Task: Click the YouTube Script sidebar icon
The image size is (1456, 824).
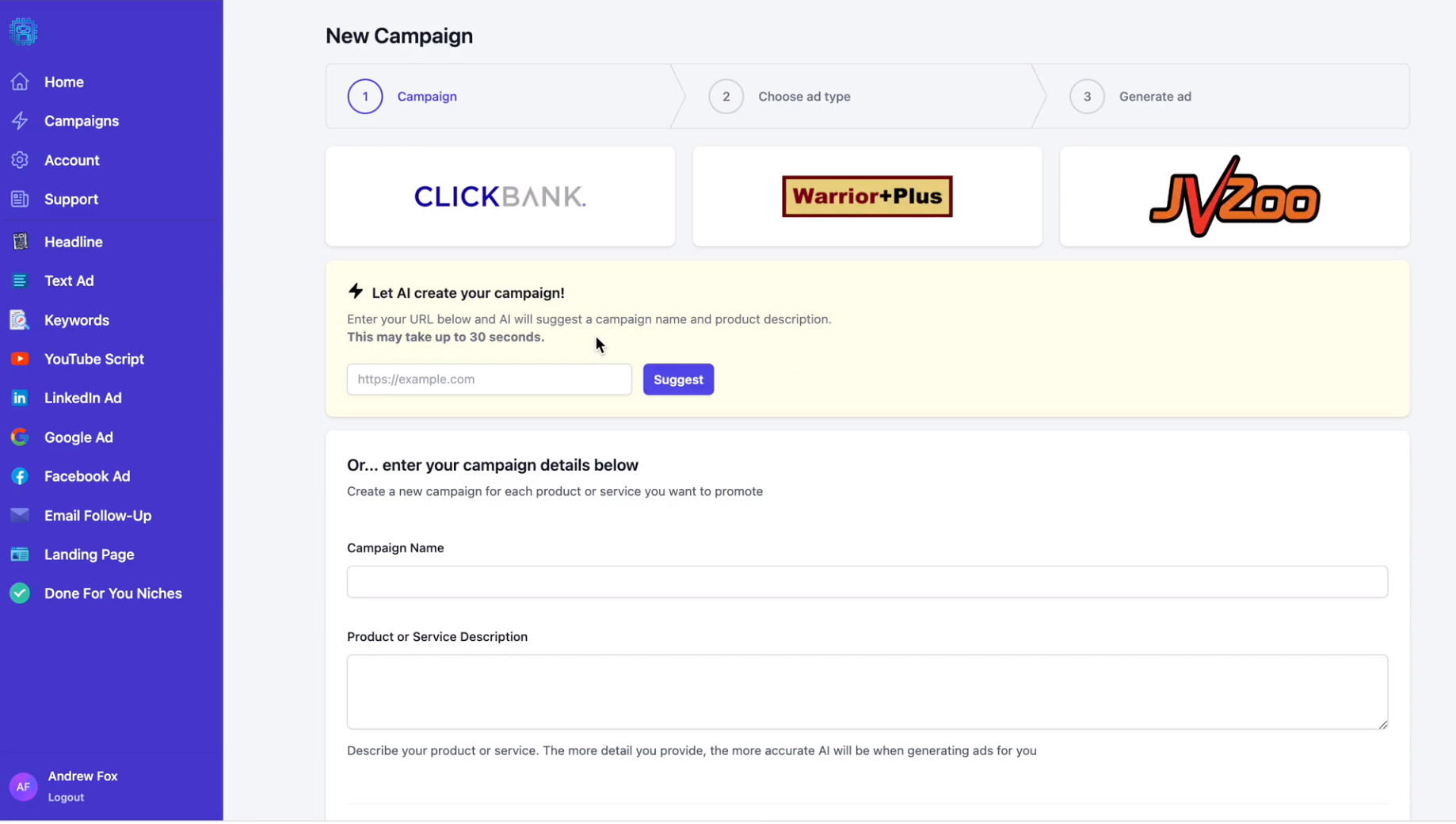Action: [x=20, y=359]
